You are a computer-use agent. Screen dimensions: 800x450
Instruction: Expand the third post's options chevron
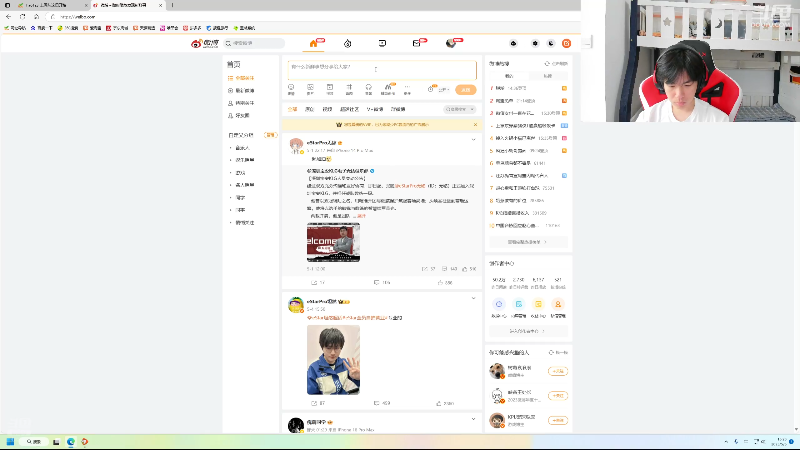click(x=473, y=419)
